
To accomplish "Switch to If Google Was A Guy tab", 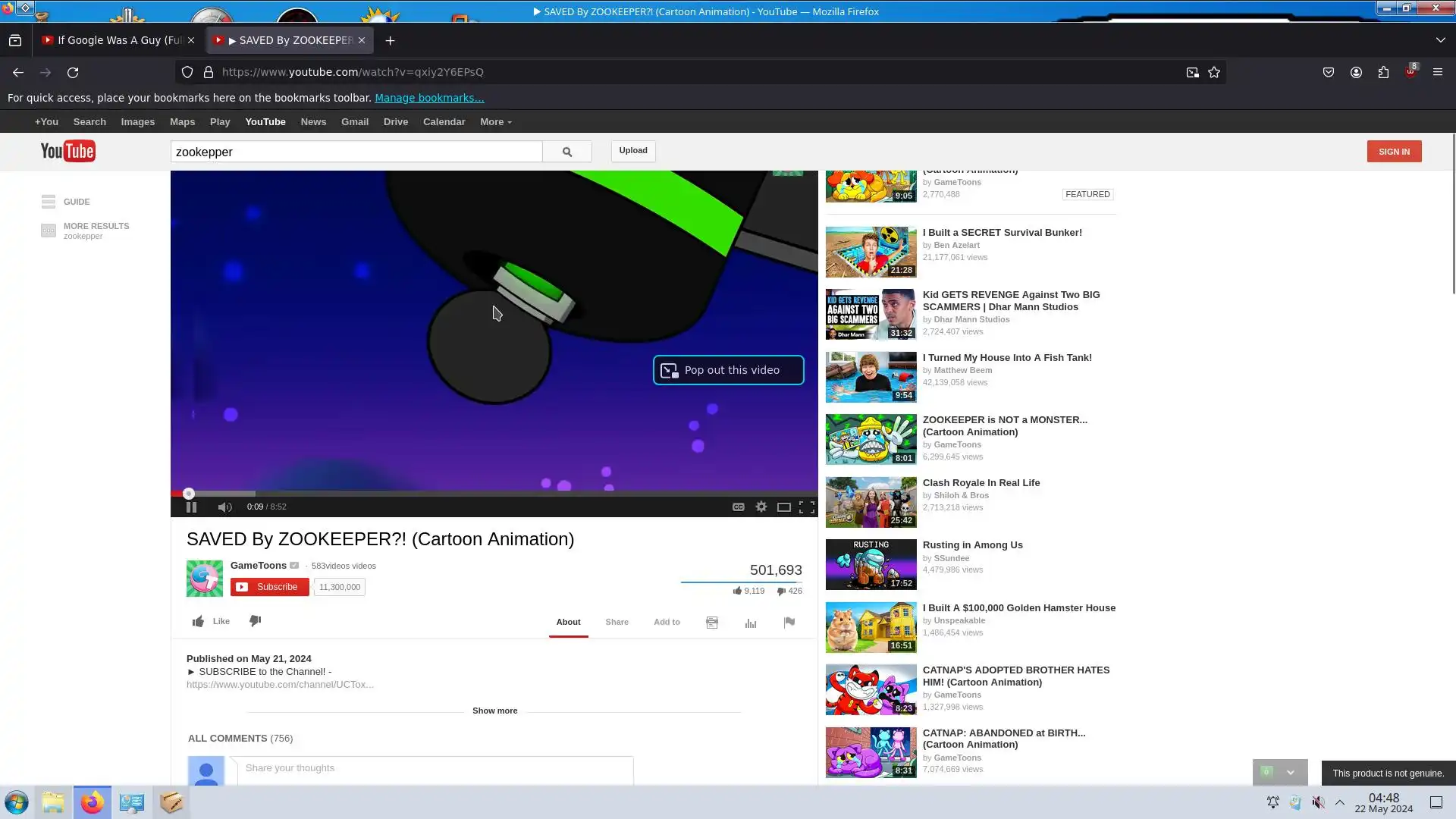I will click(118, 40).
